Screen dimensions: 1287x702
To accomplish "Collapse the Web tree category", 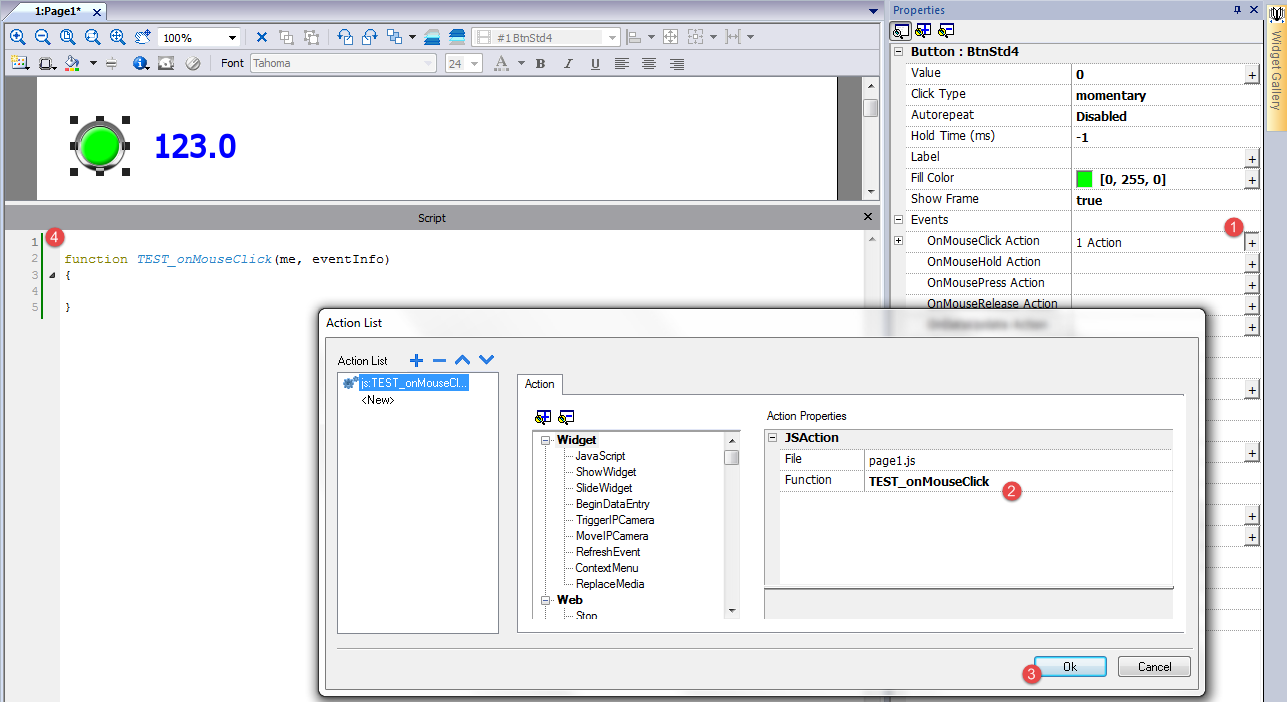I will click(546, 600).
